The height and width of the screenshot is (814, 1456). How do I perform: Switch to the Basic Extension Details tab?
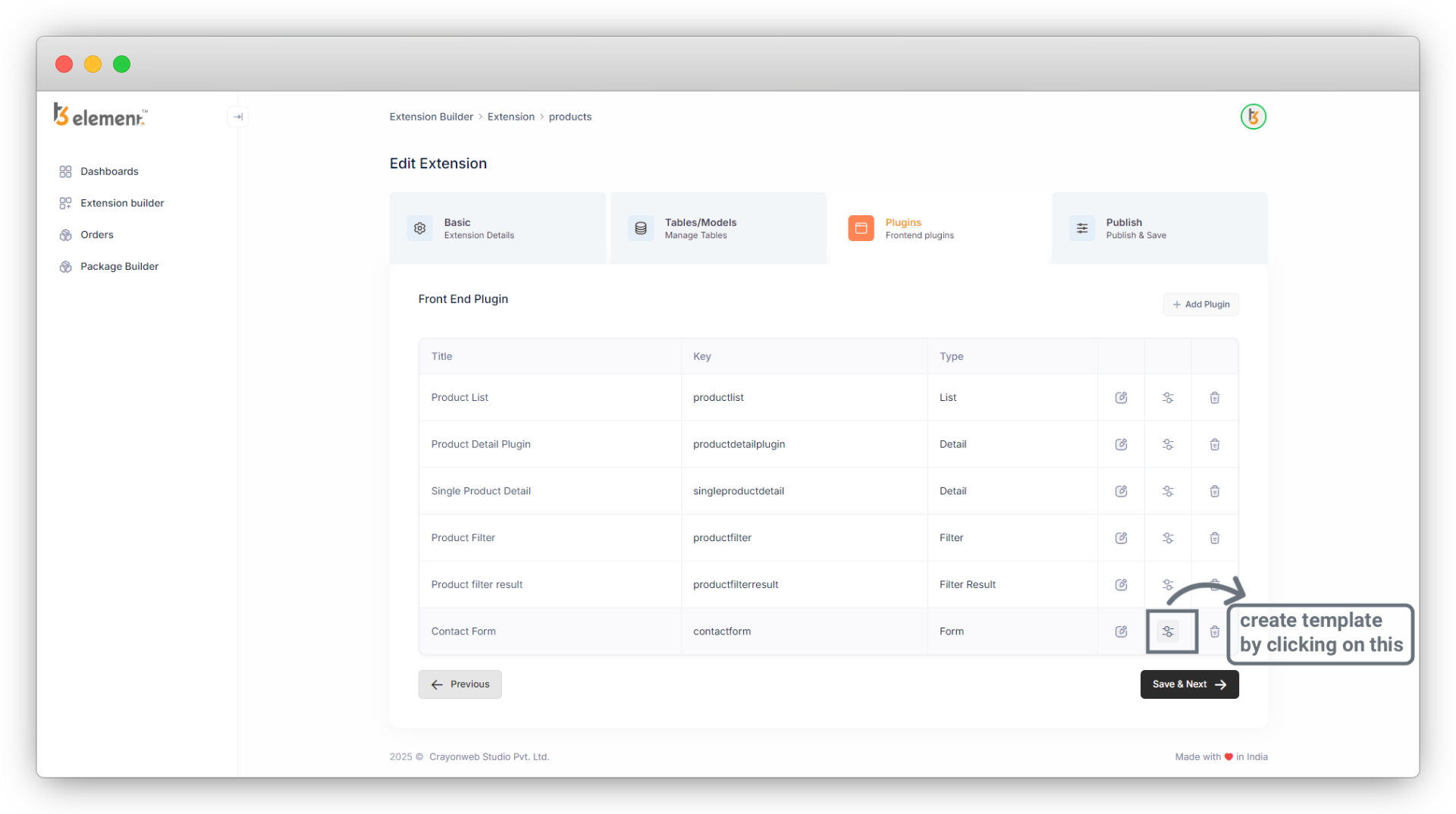(497, 228)
